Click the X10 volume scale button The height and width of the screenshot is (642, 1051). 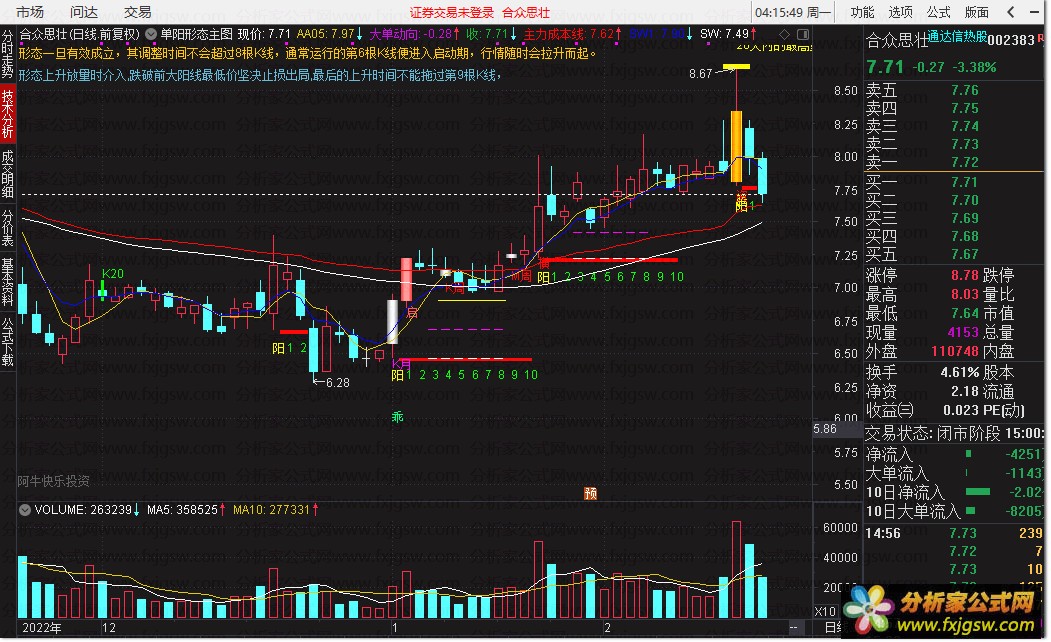(825, 611)
